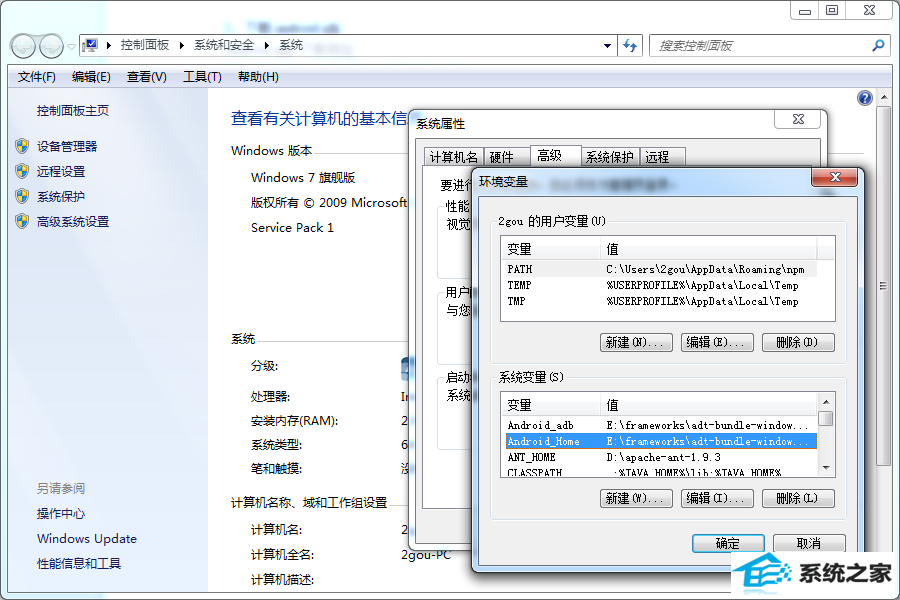Click the main window scroll up arrow
Viewport: 900px width, 600px height.
click(x=883, y=98)
